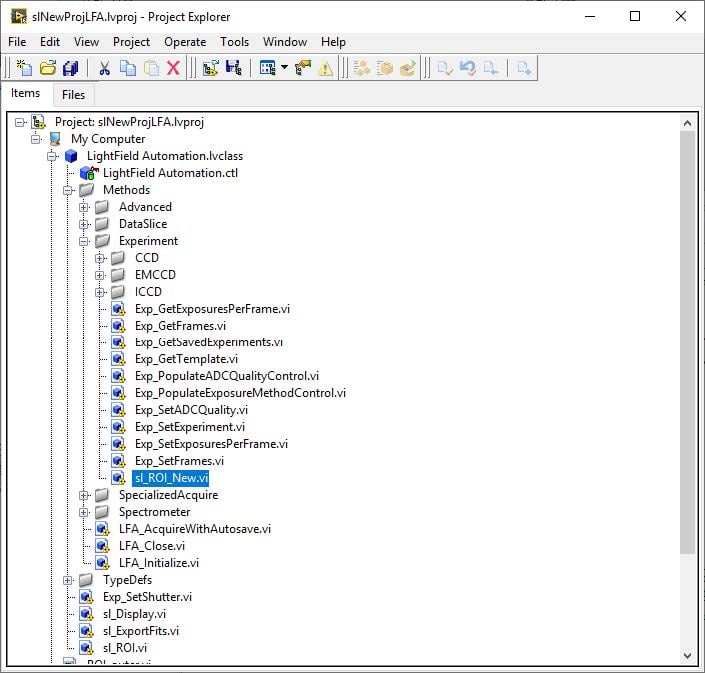Open the Filter View dropdown arrow
The width and height of the screenshot is (705, 673).
[x=285, y=67]
